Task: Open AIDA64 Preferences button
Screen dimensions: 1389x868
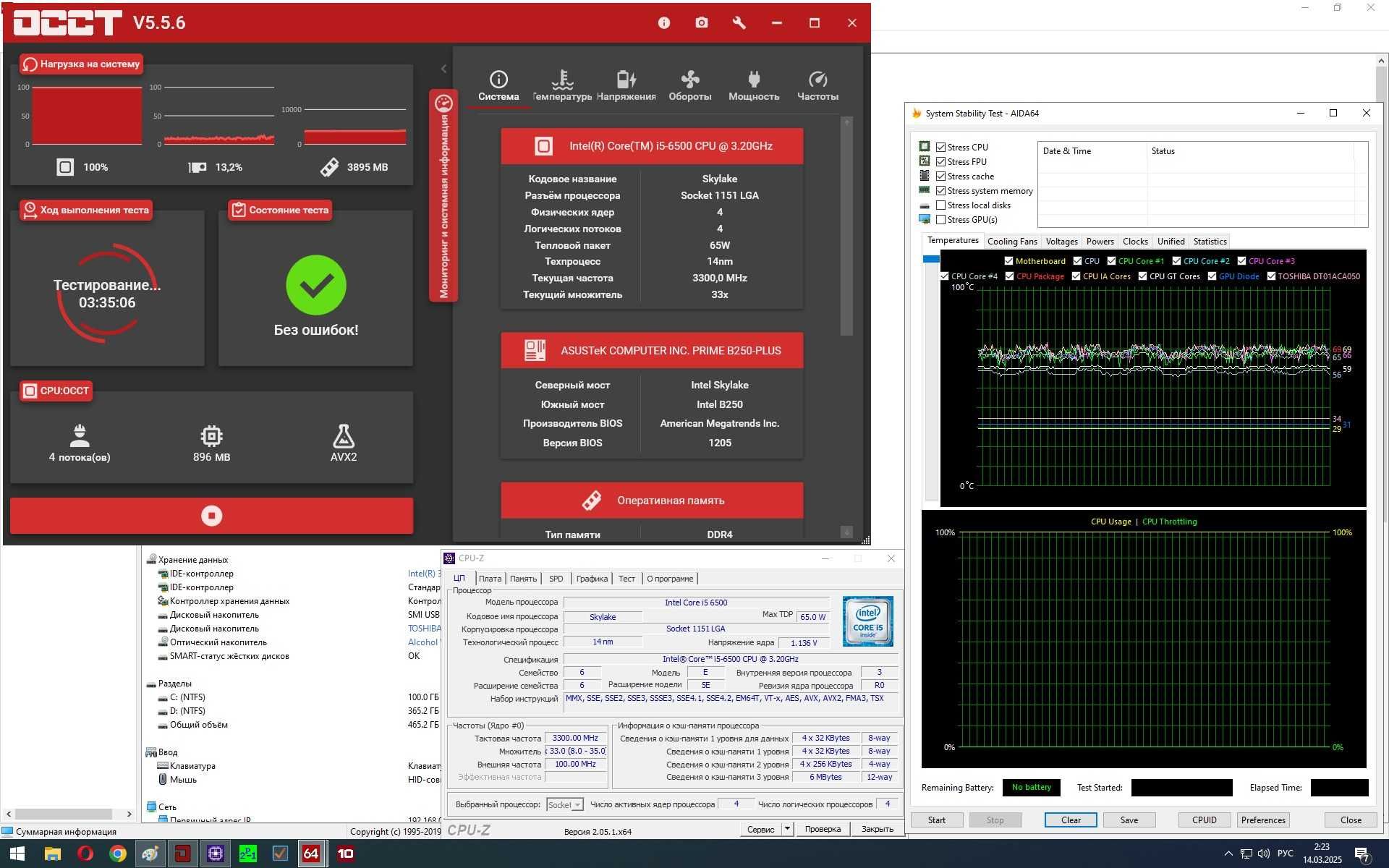Action: (x=1263, y=820)
